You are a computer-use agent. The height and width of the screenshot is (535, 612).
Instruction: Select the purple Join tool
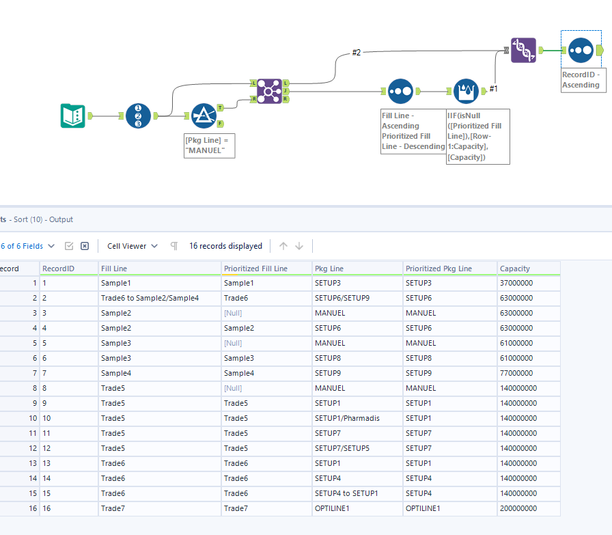tap(269, 91)
